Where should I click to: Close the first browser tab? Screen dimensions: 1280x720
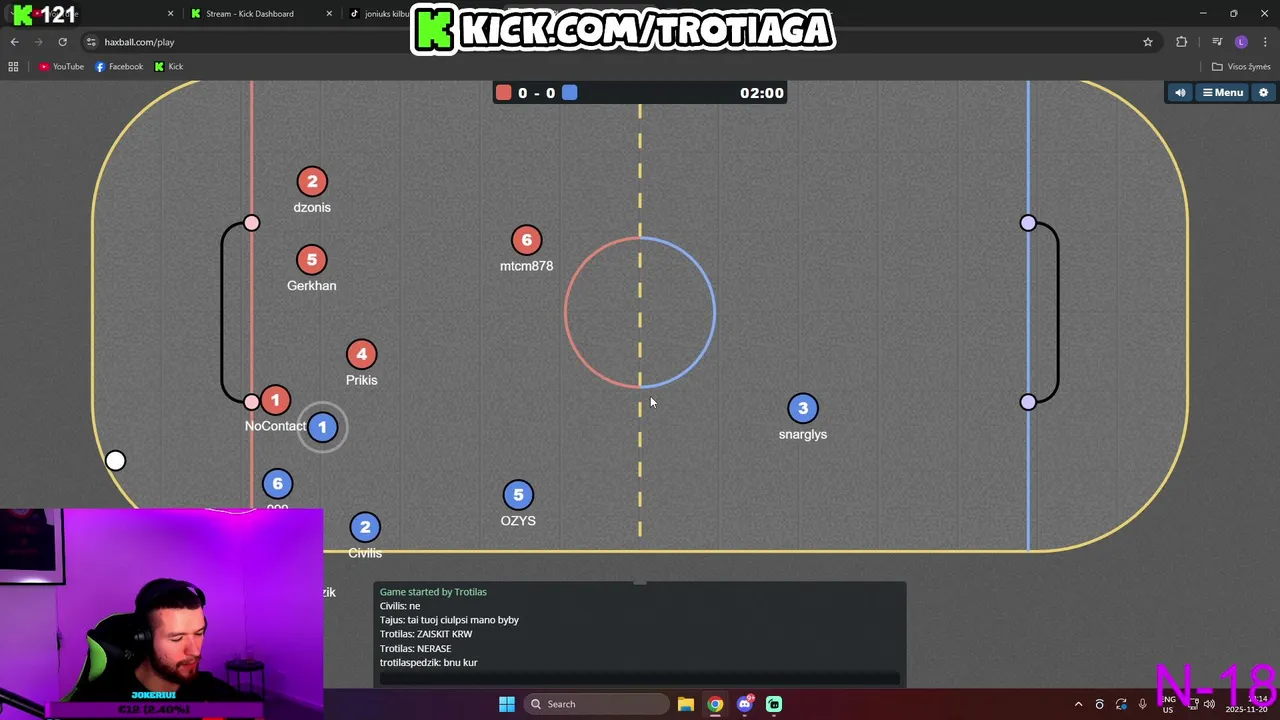[x=170, y=14]
